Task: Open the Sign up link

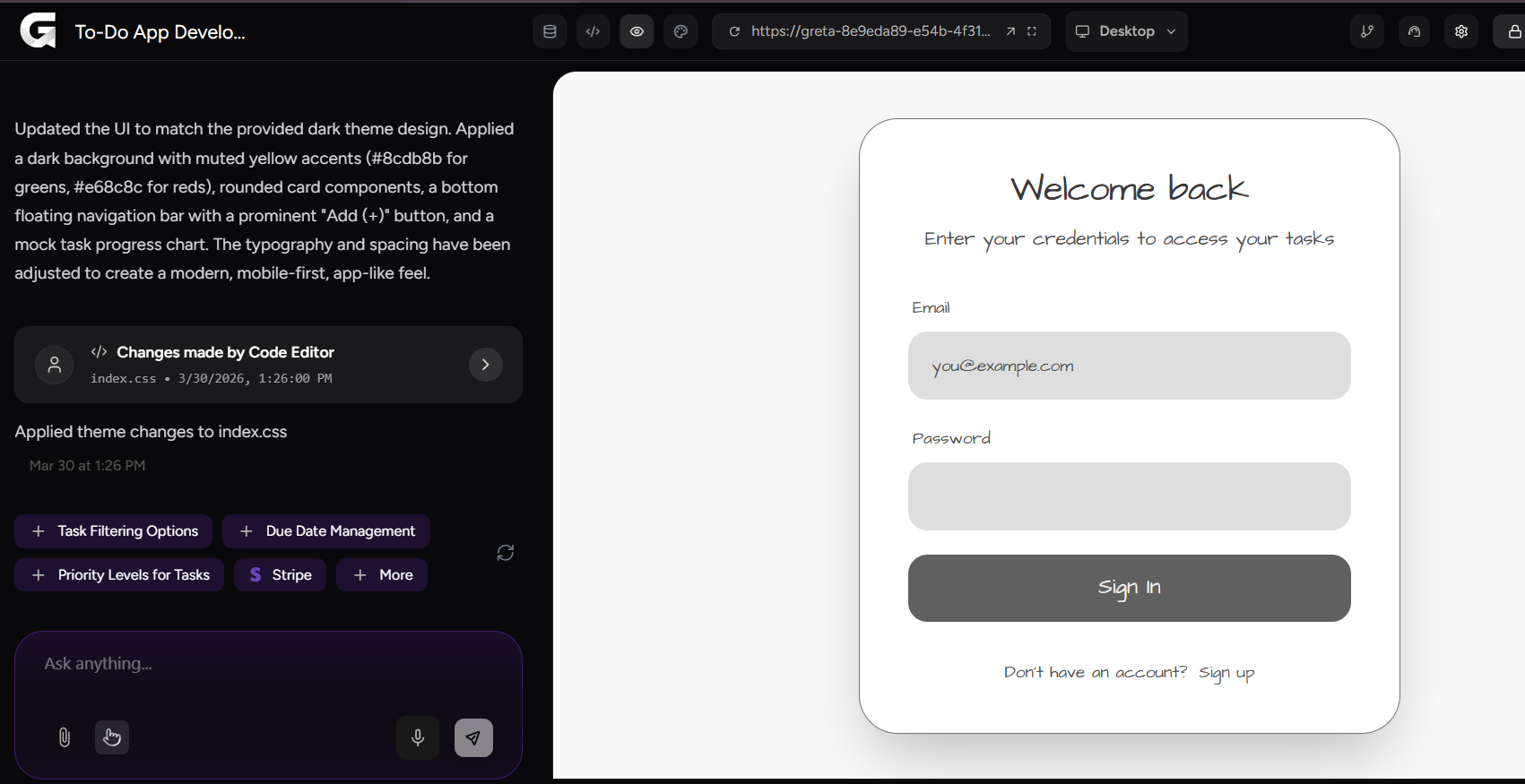Action: 1226,673
